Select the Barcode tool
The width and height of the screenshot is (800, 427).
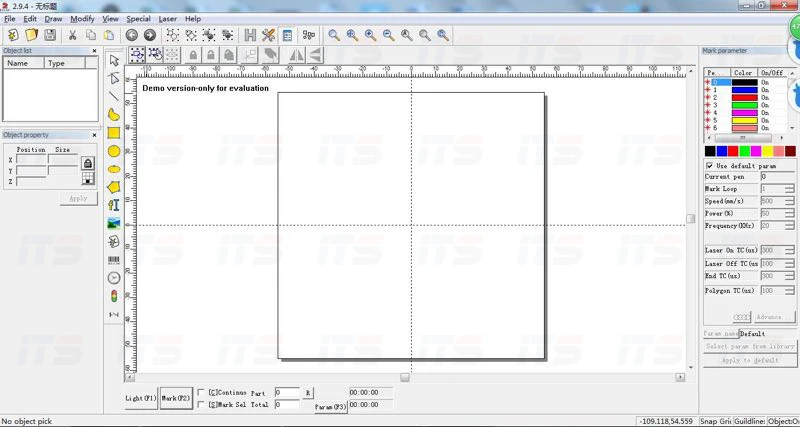click(x=114, y=260)
